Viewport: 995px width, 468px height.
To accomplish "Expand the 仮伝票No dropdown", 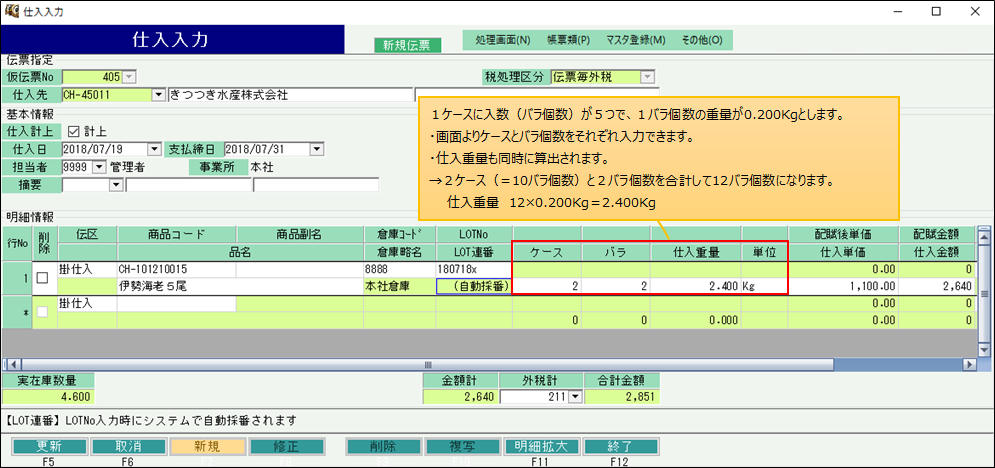I will (128, 77).
